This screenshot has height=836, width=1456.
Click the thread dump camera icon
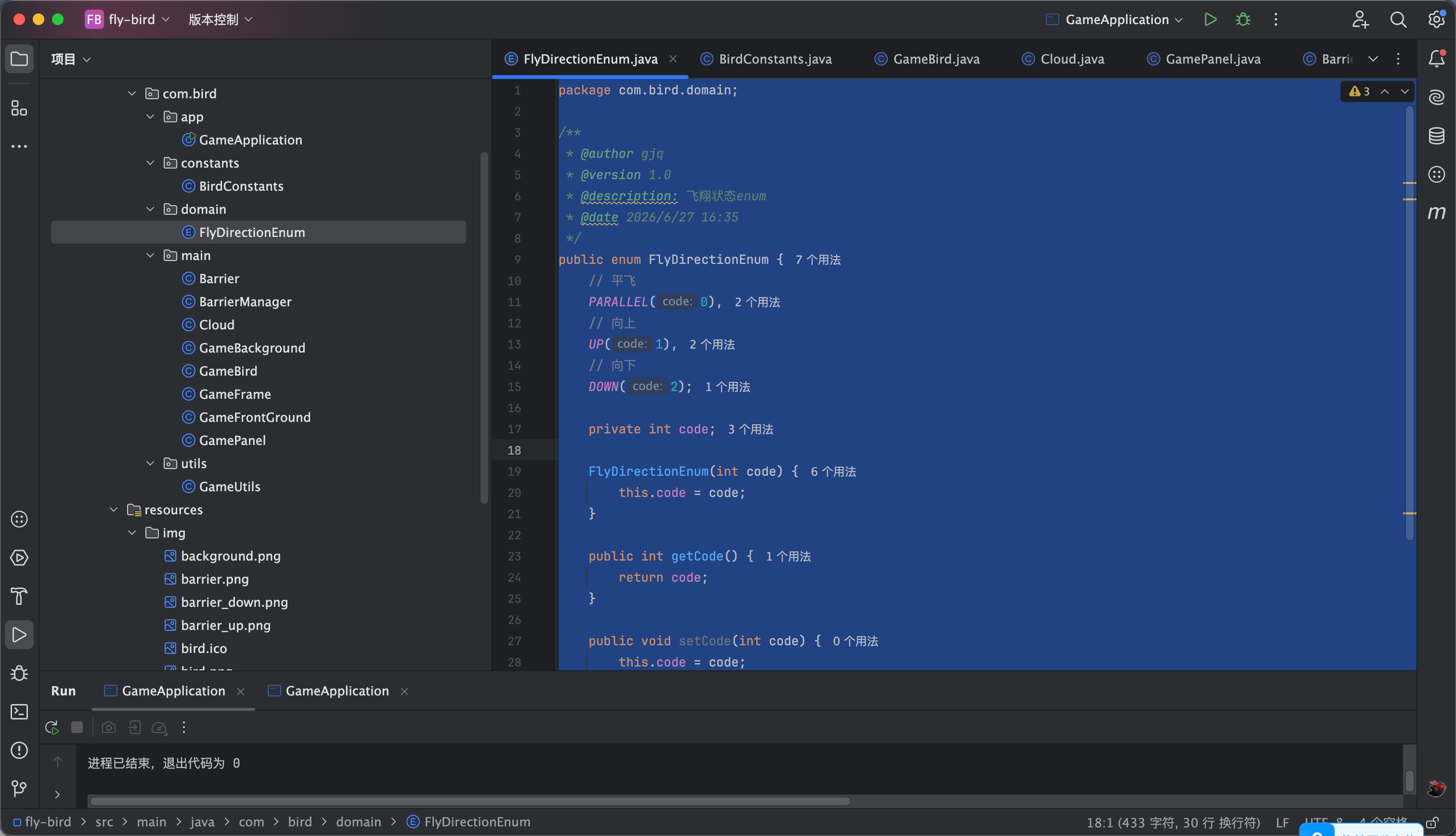pyautogui.click(x=108, y=728)
